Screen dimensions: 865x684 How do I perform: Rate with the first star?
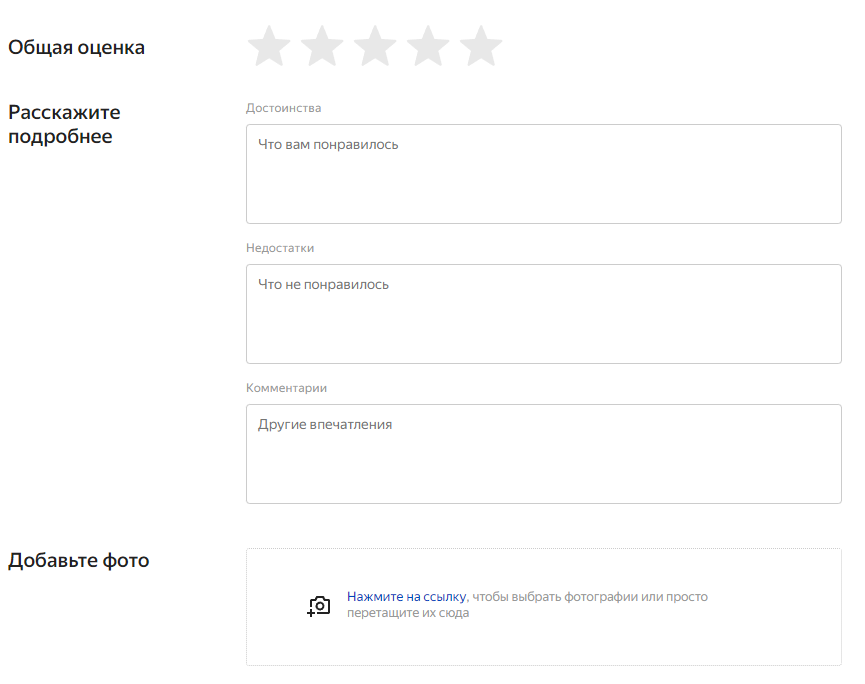[x=269, y=46]
